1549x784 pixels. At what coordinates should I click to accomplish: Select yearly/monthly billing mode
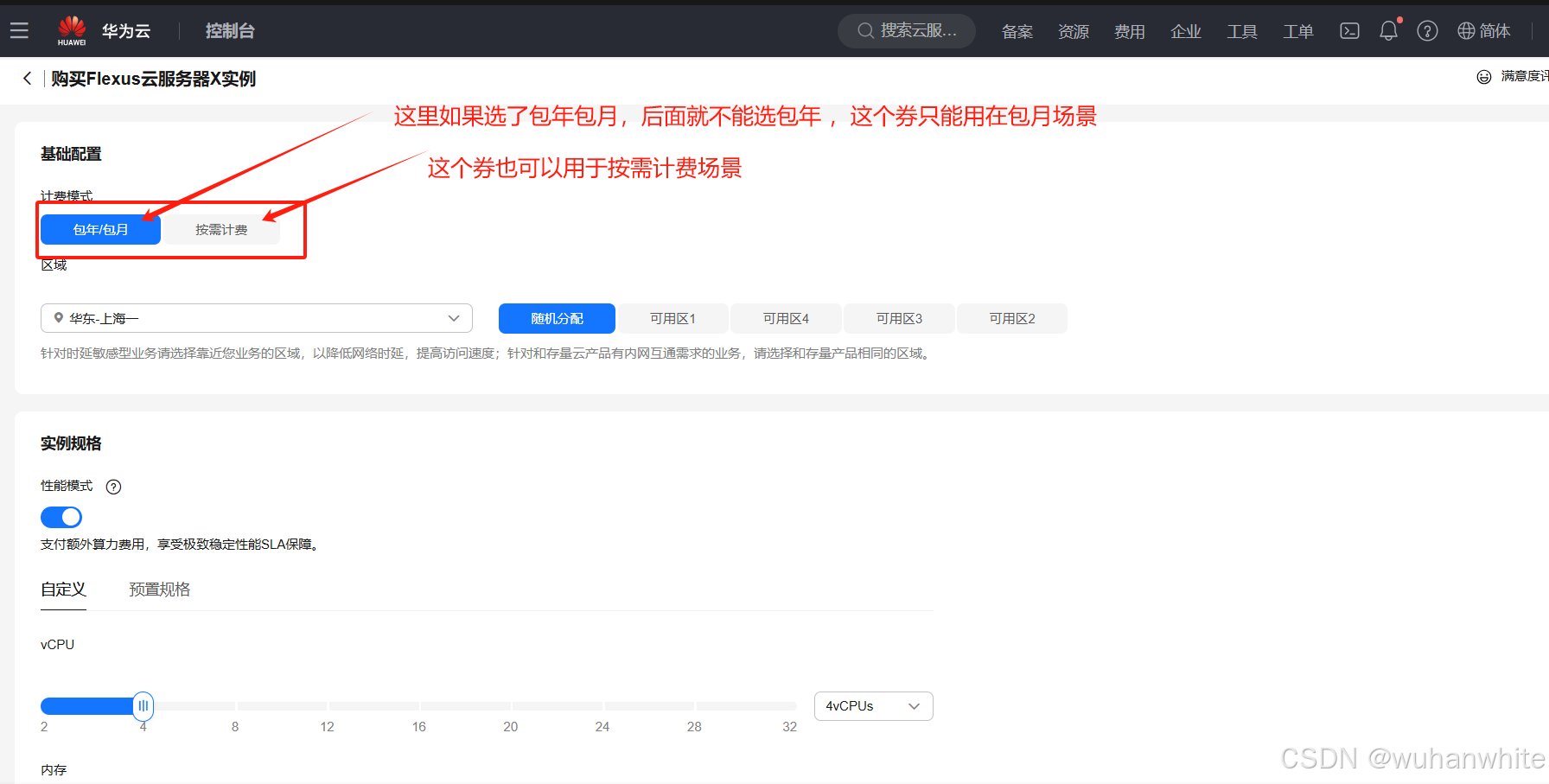[x=100, y=230]
